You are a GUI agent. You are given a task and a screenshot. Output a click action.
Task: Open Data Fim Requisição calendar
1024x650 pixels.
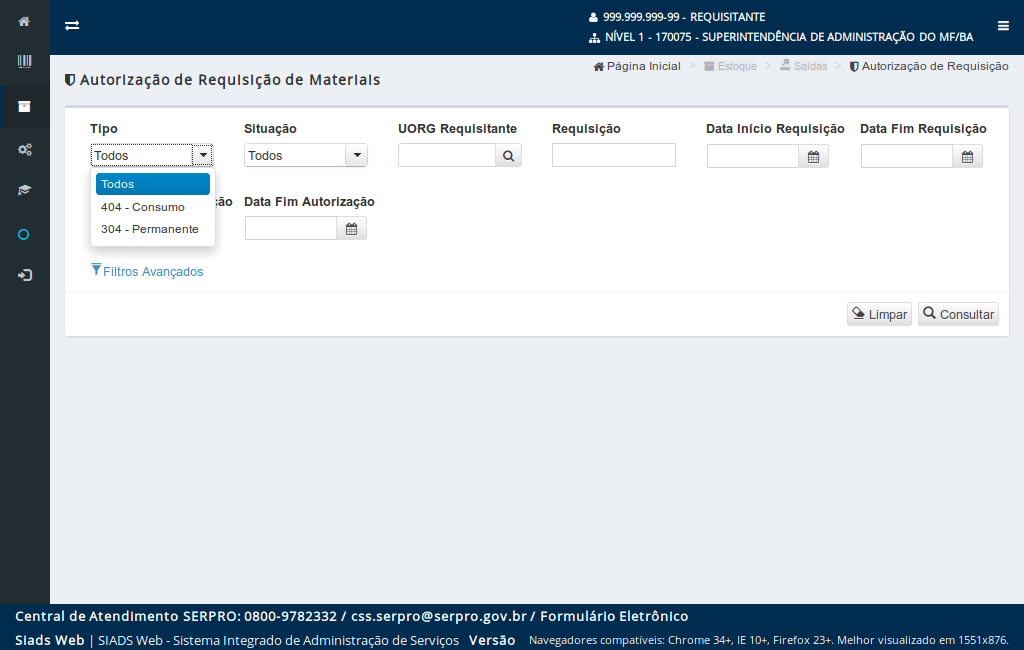tap(967, 156)
